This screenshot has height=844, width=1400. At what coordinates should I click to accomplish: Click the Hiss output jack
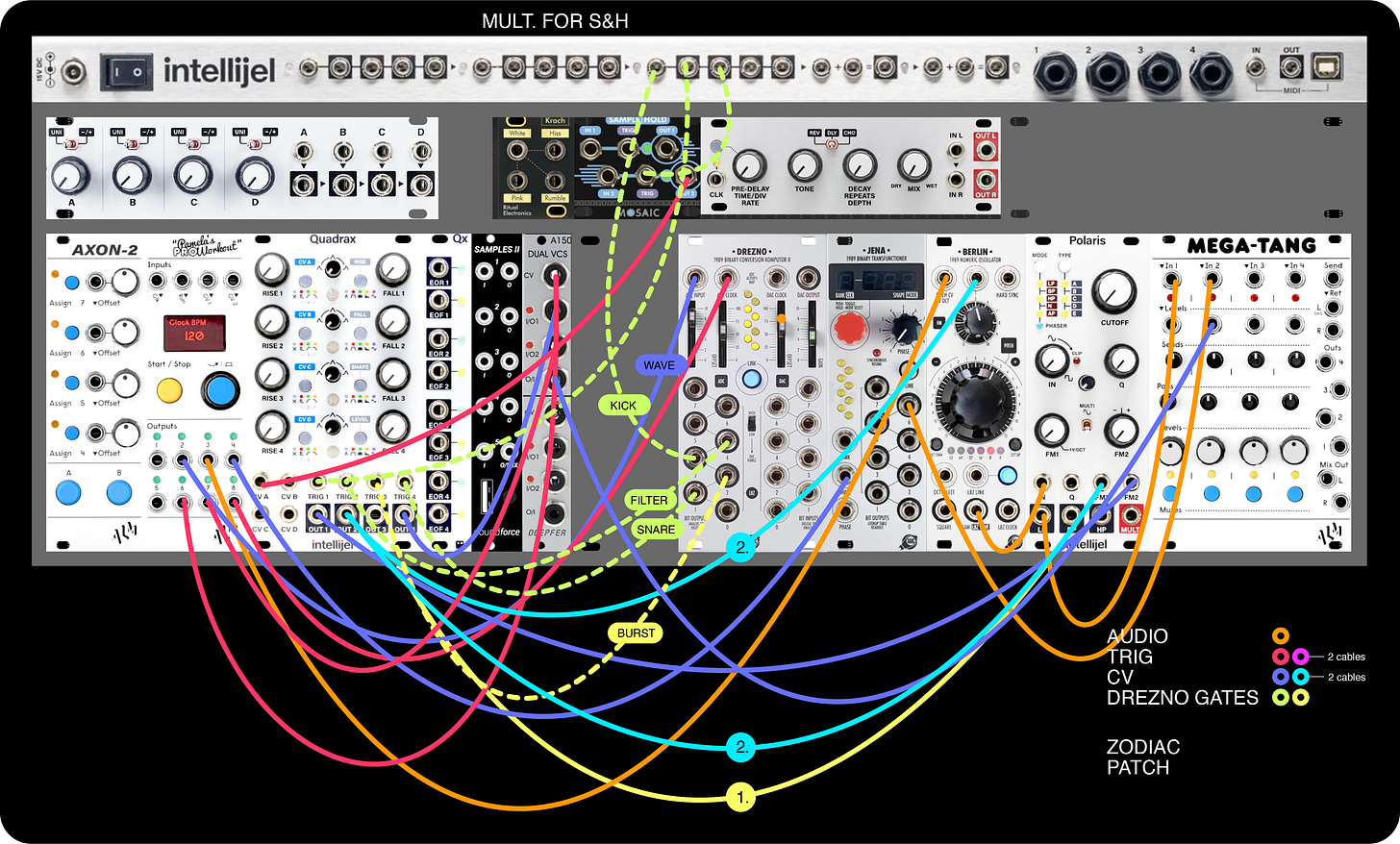[555, 151]
